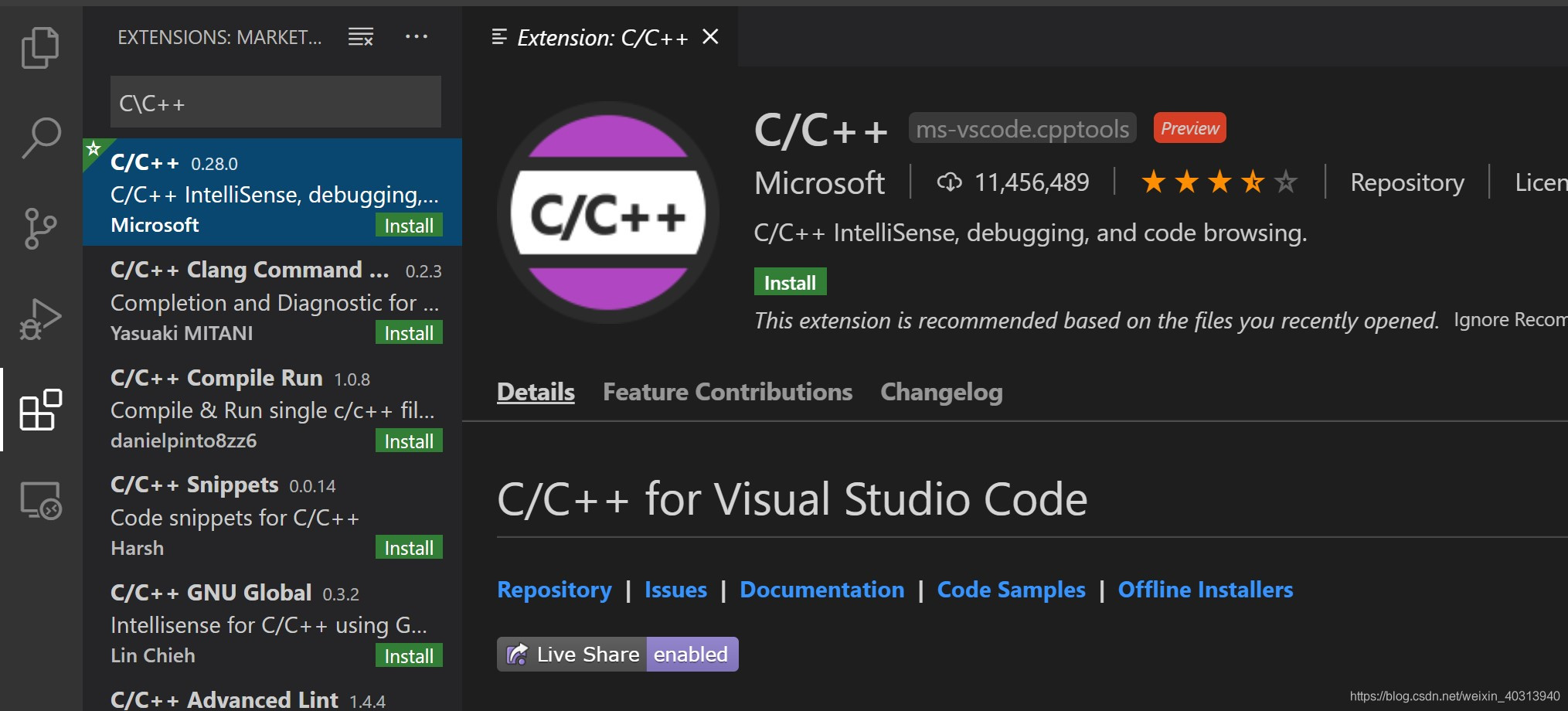Open Repository link in extension header
Image resolution: width=1568 pixels, height=711 pixels.
point(1407,182)
